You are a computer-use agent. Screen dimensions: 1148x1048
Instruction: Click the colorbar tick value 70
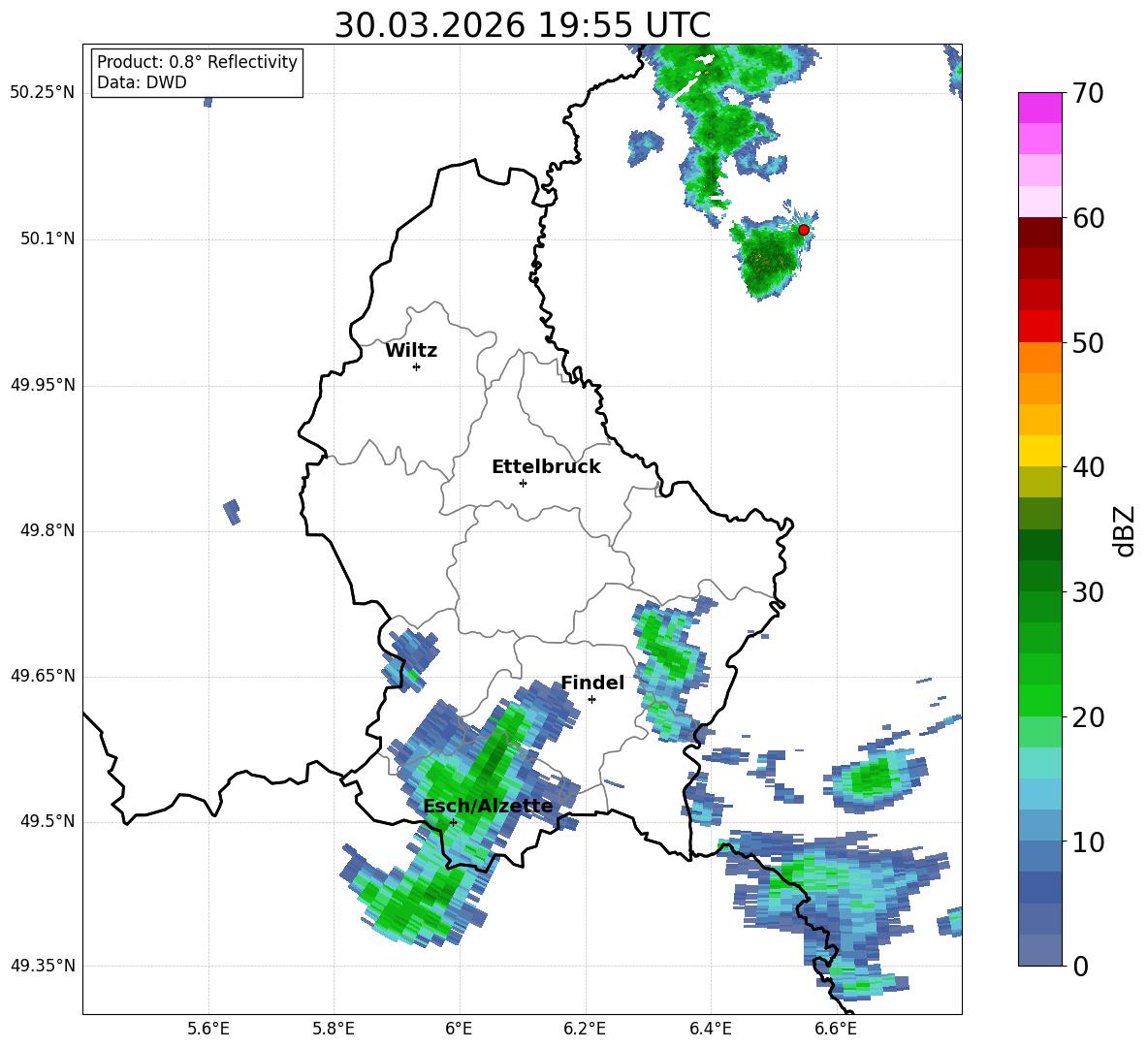[x=1088, y=94]
